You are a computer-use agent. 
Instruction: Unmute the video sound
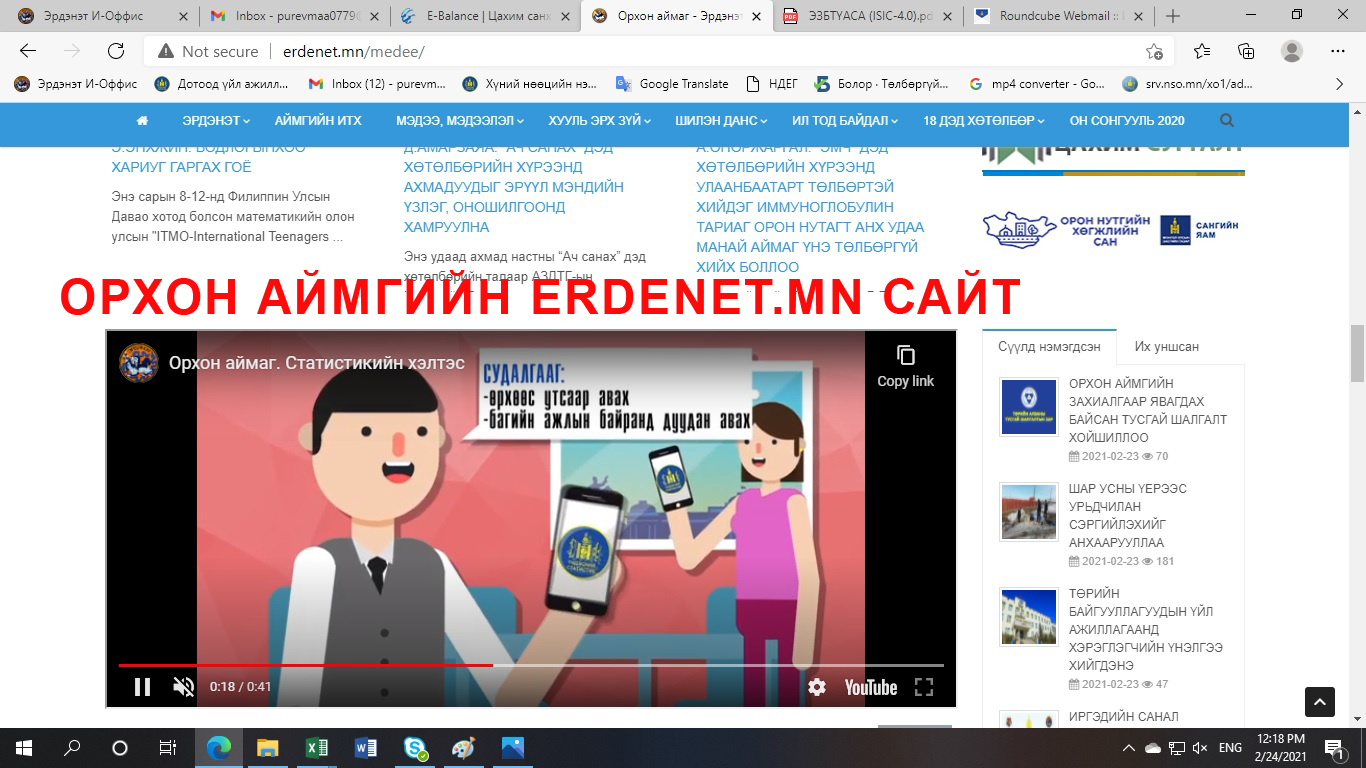point(184,687)
